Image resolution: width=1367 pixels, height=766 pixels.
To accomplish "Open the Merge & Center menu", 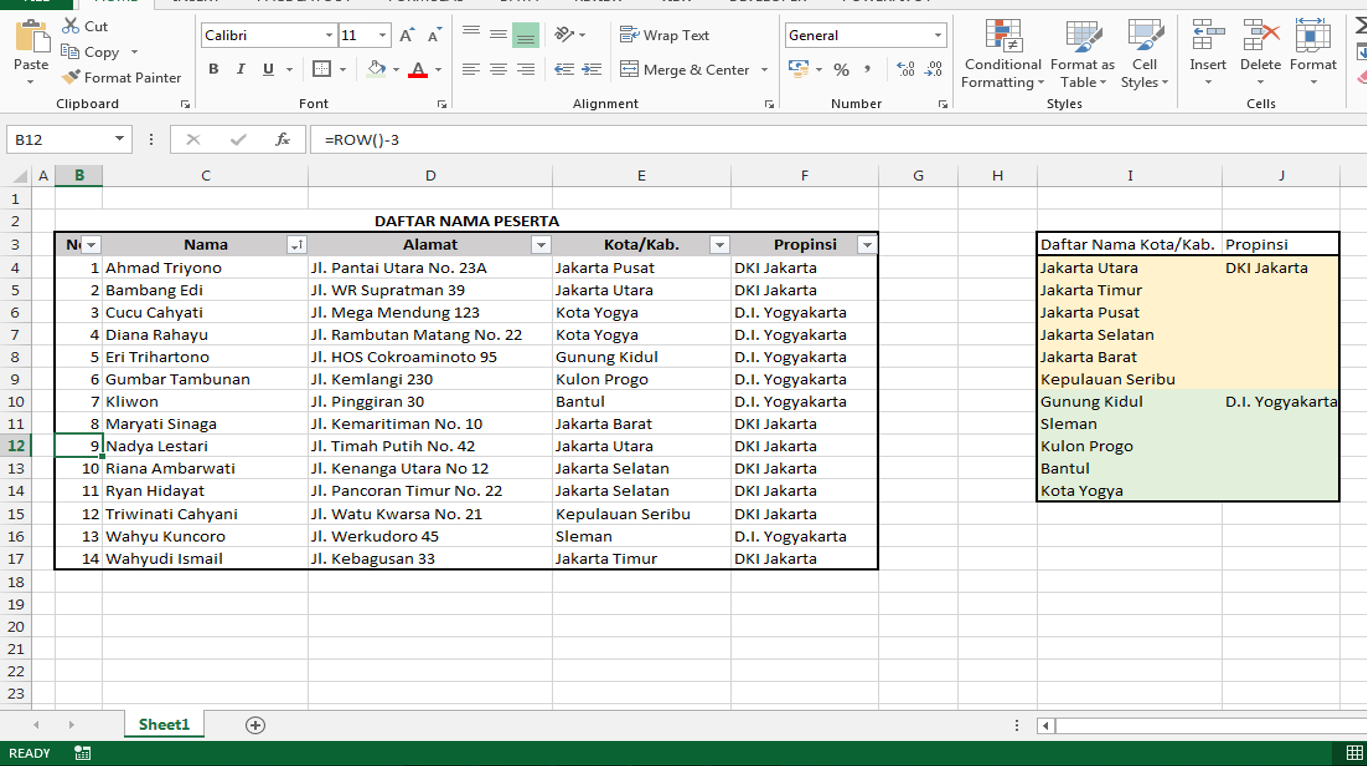I will click(764, 70).
